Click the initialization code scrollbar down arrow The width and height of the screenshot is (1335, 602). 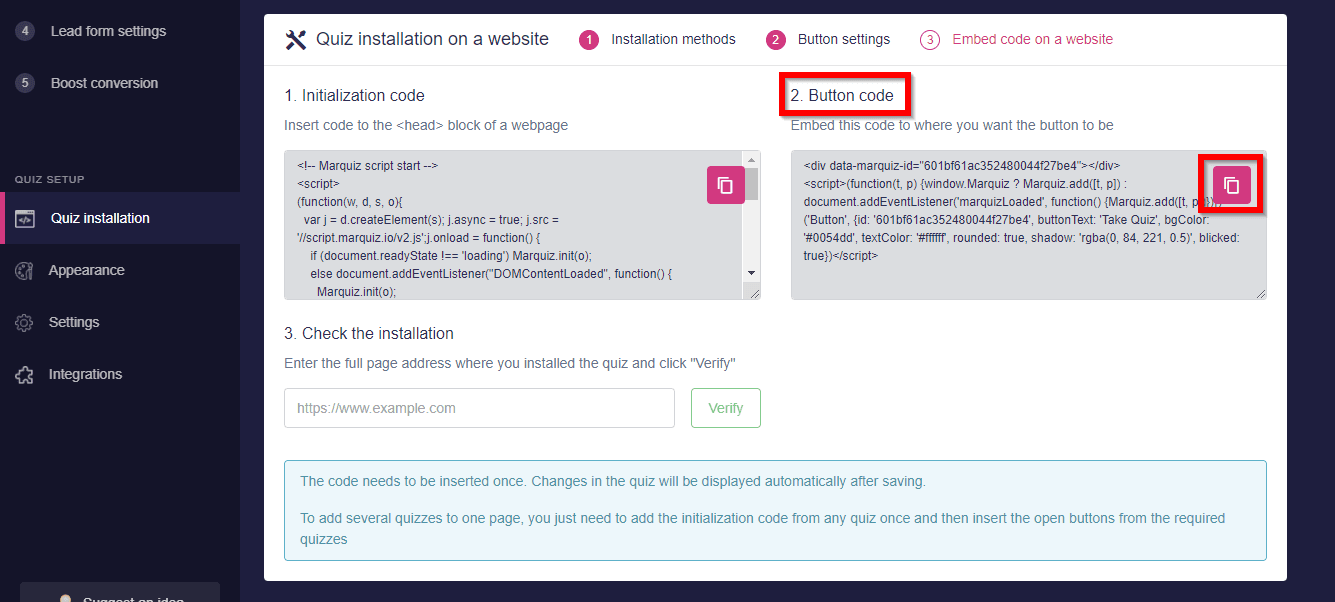751,273
